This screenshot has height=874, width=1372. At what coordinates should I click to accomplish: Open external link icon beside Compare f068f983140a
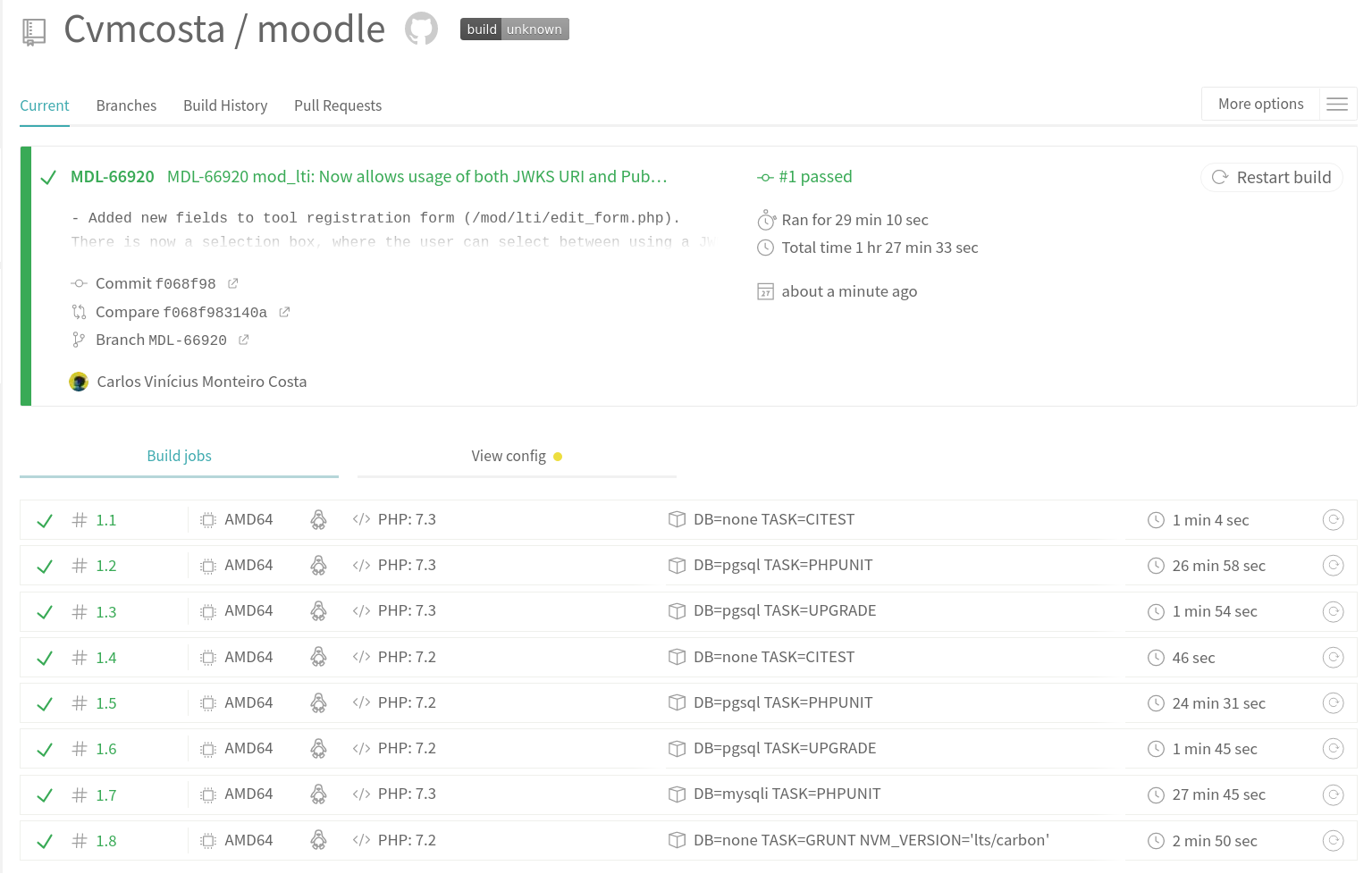pos(284,312)
